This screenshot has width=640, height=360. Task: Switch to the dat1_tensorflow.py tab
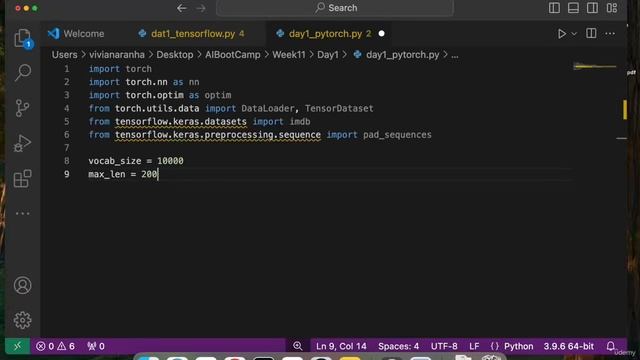191,34
